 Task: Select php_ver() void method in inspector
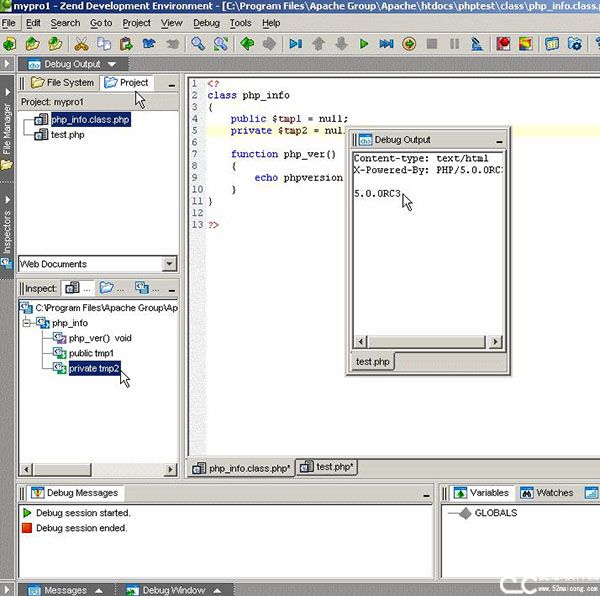coord(99,338)
